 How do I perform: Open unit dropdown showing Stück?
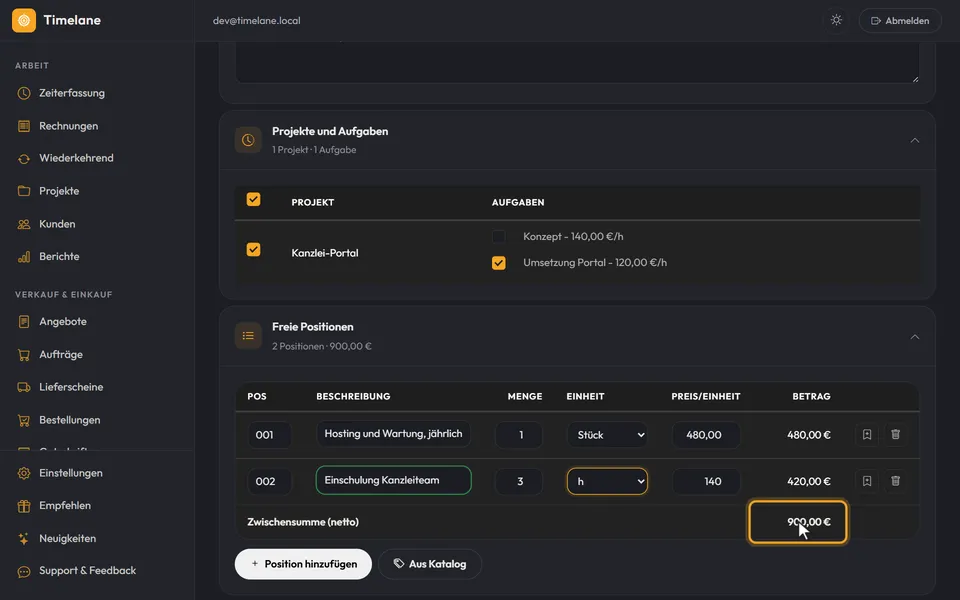[x=607, y=435]
